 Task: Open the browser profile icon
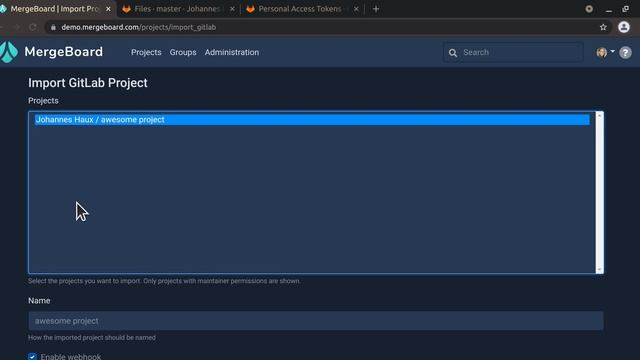pos(624,27)
